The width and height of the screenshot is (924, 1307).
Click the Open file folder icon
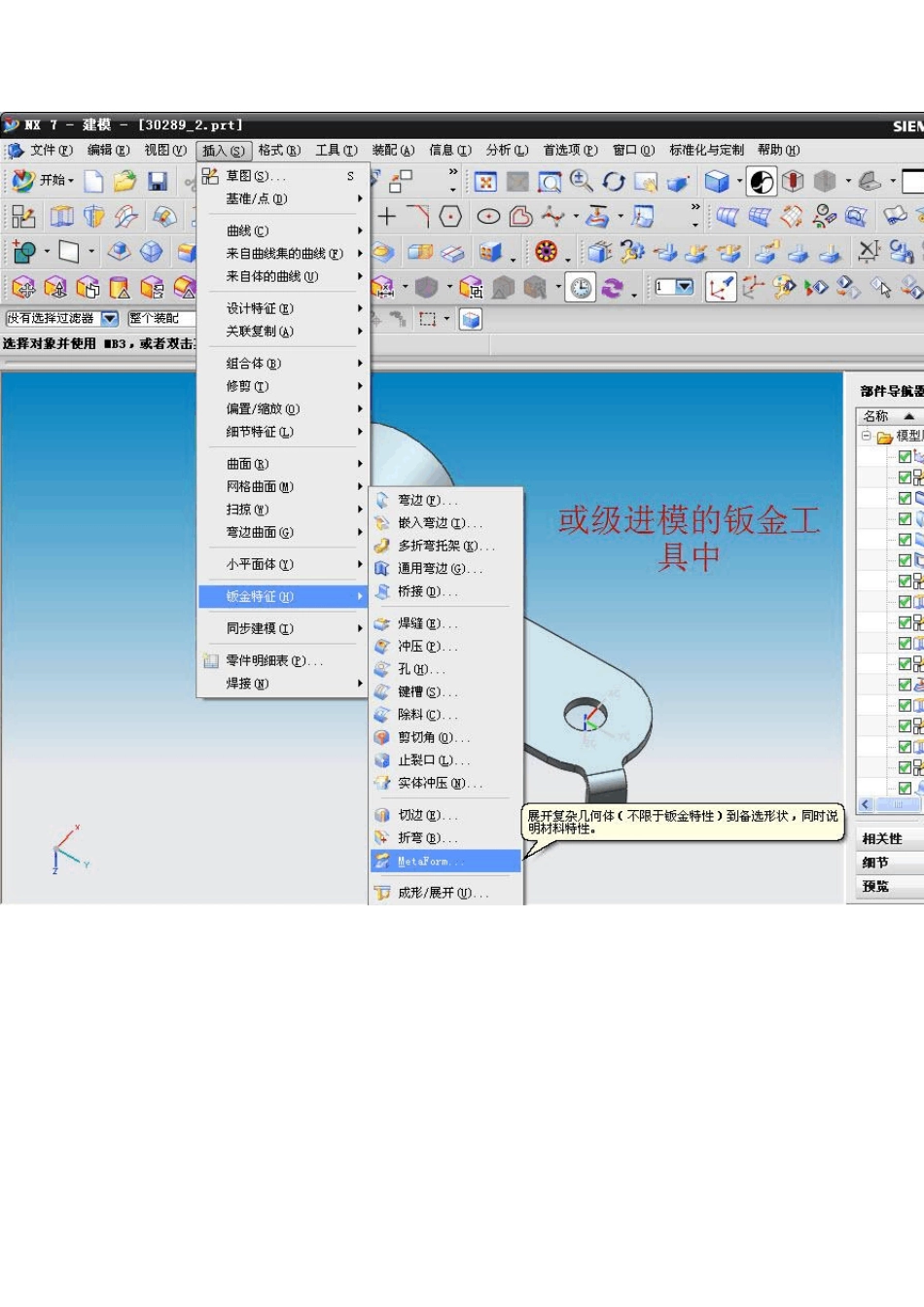(124, 181)
